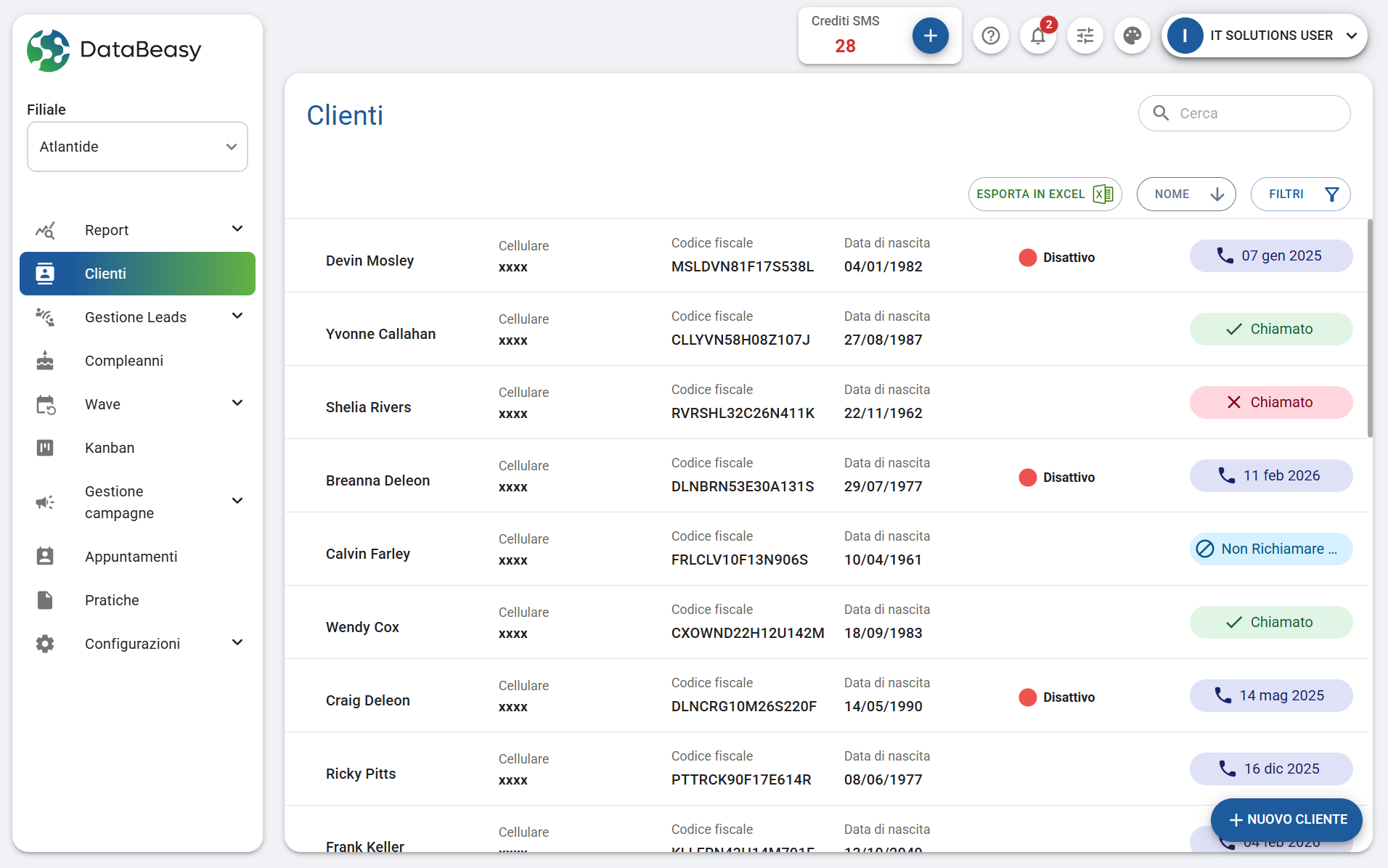The height and width of the screenshot is (868, 1388).
Task: Toggle the NOME sort order
Action: pyautogui.click(x=1185, y=195)
